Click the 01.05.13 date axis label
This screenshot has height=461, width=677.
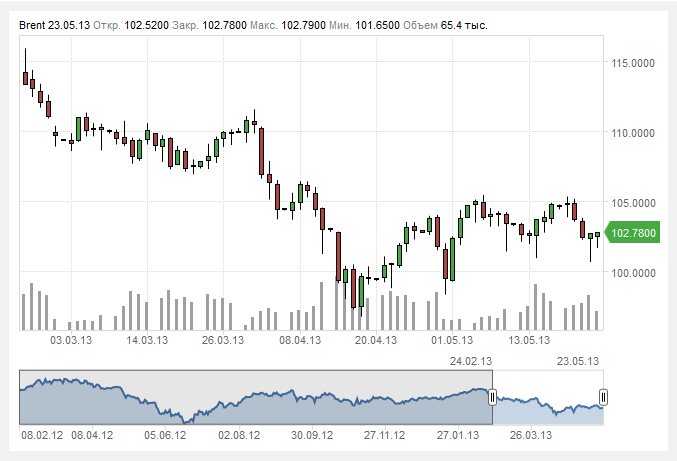(x=452, y=340)
